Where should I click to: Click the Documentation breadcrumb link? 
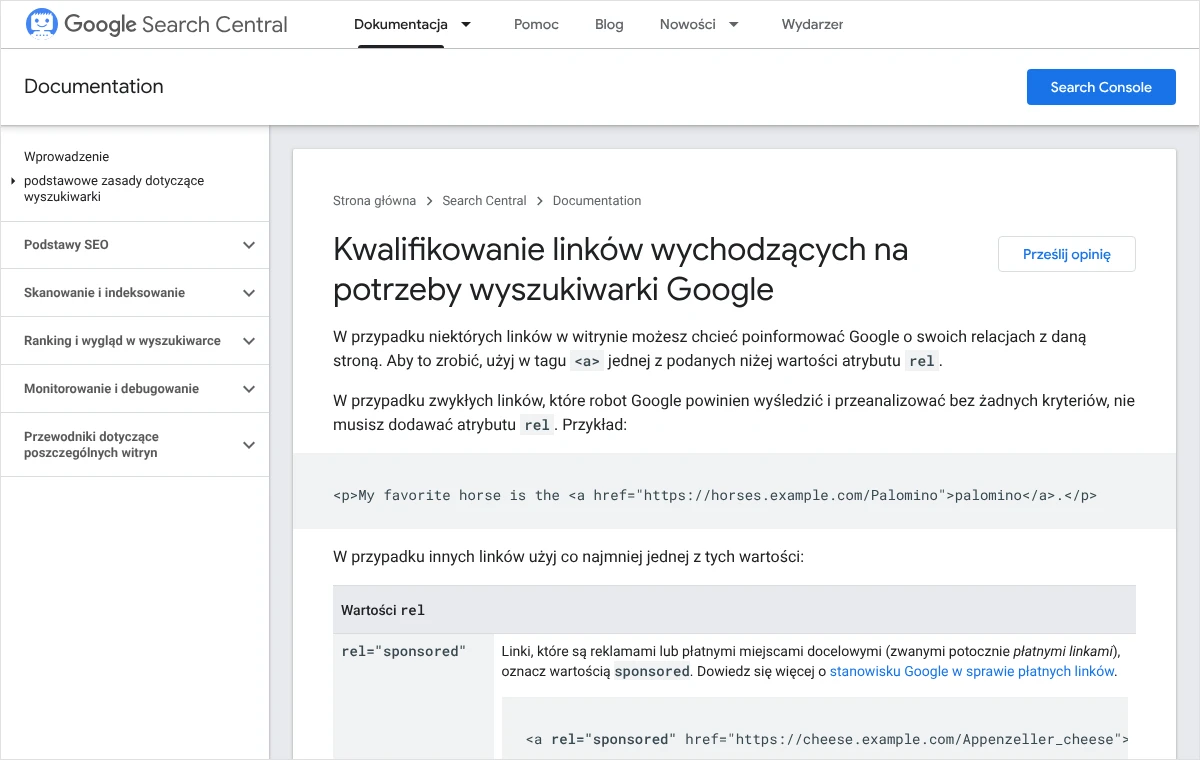(x=597, y=201)
